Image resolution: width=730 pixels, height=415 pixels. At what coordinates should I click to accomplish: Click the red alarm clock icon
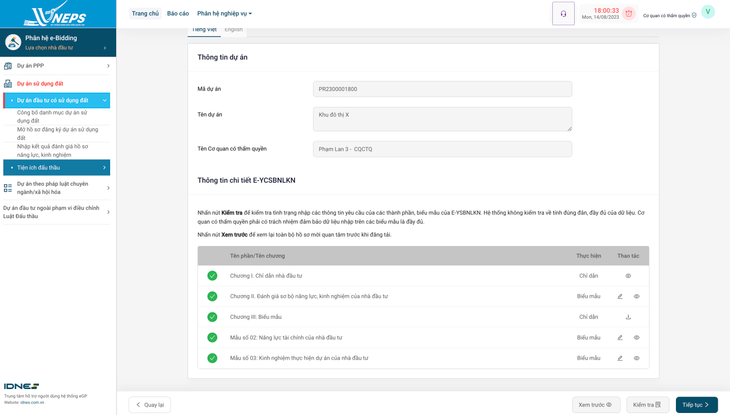[628, 13]
